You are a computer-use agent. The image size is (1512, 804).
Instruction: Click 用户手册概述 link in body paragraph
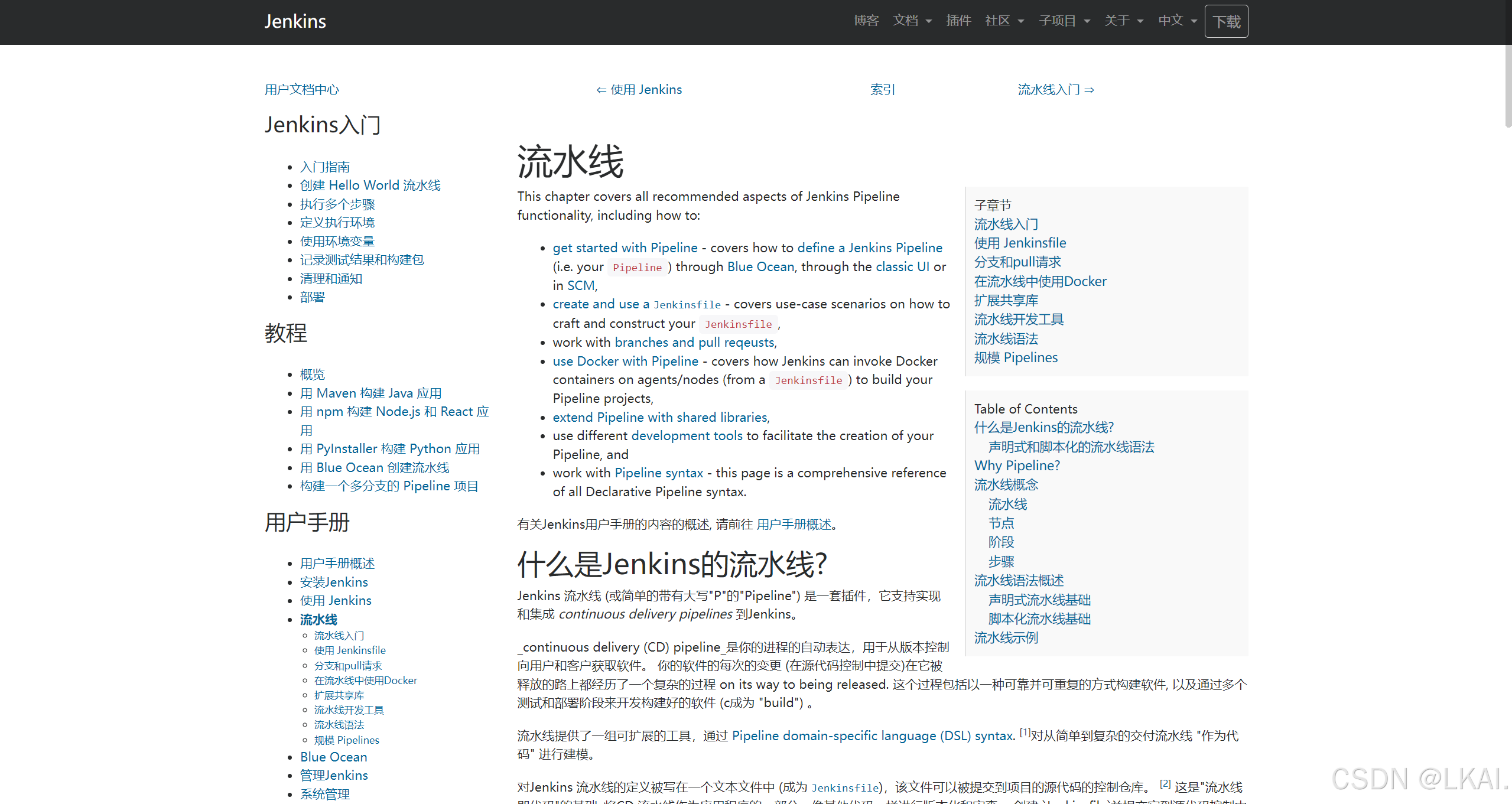794,525
